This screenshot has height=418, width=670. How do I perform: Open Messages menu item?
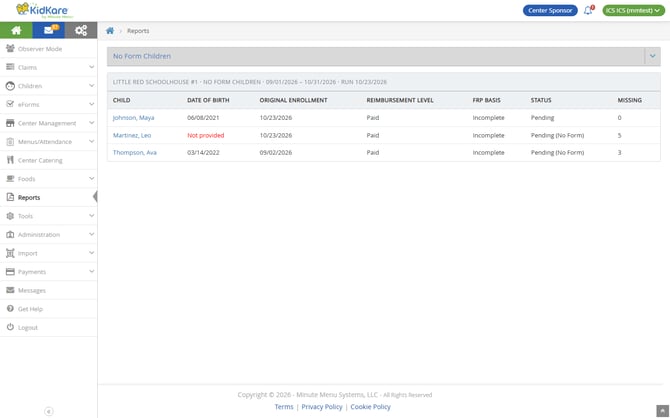coord(49,290)
